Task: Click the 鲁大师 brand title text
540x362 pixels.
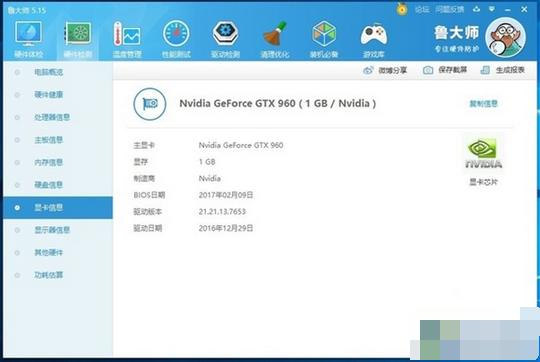Action: click(x=456, y=33)
